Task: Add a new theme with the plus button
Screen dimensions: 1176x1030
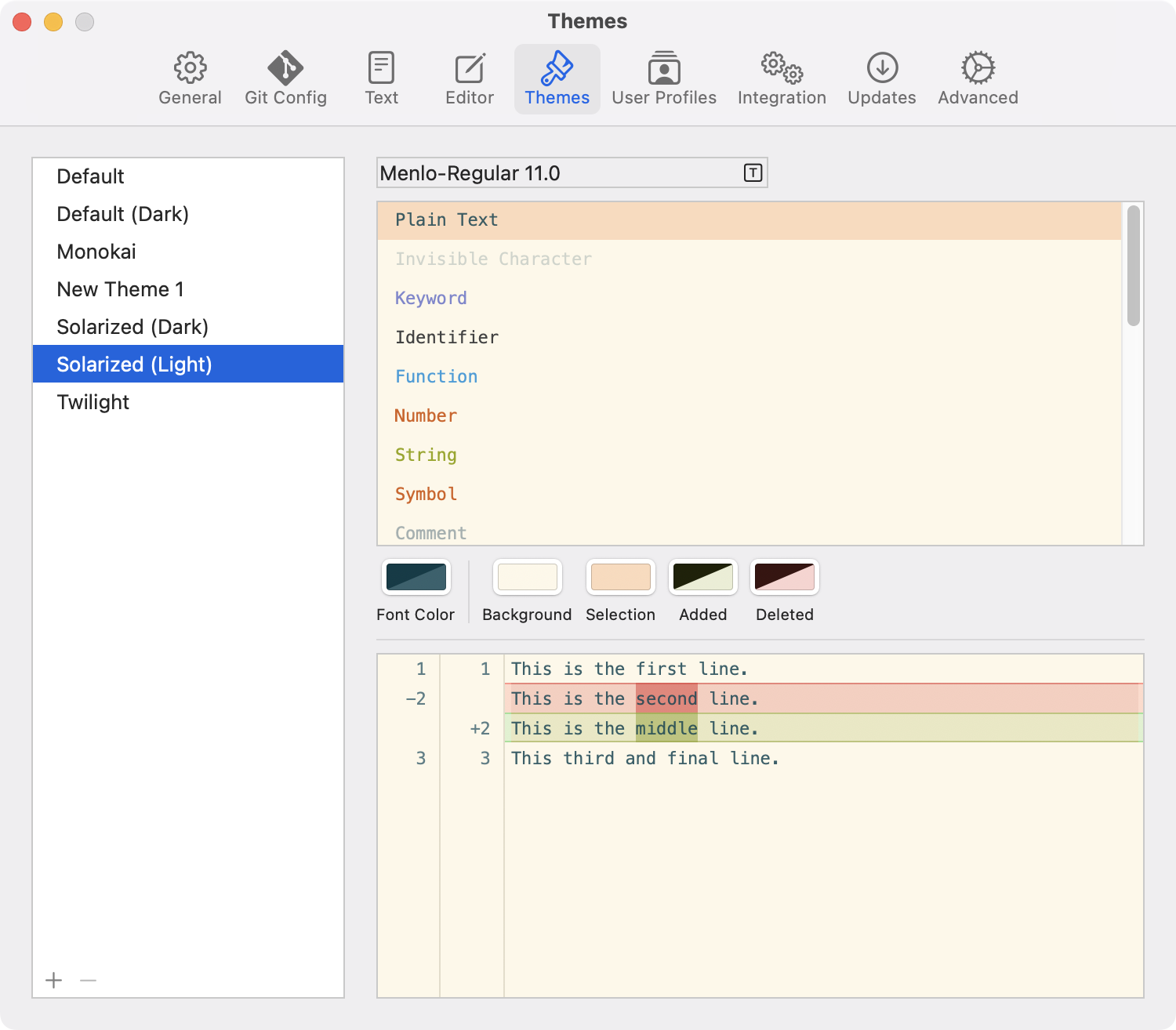Action: [x=53, y=980]
